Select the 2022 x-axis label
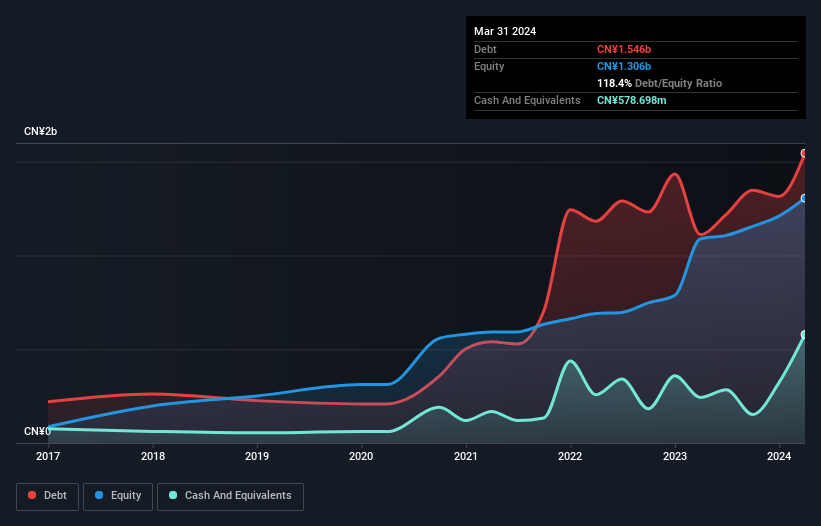Image resolution: width=821 pixels, height=526 pixels. [570, 456]
